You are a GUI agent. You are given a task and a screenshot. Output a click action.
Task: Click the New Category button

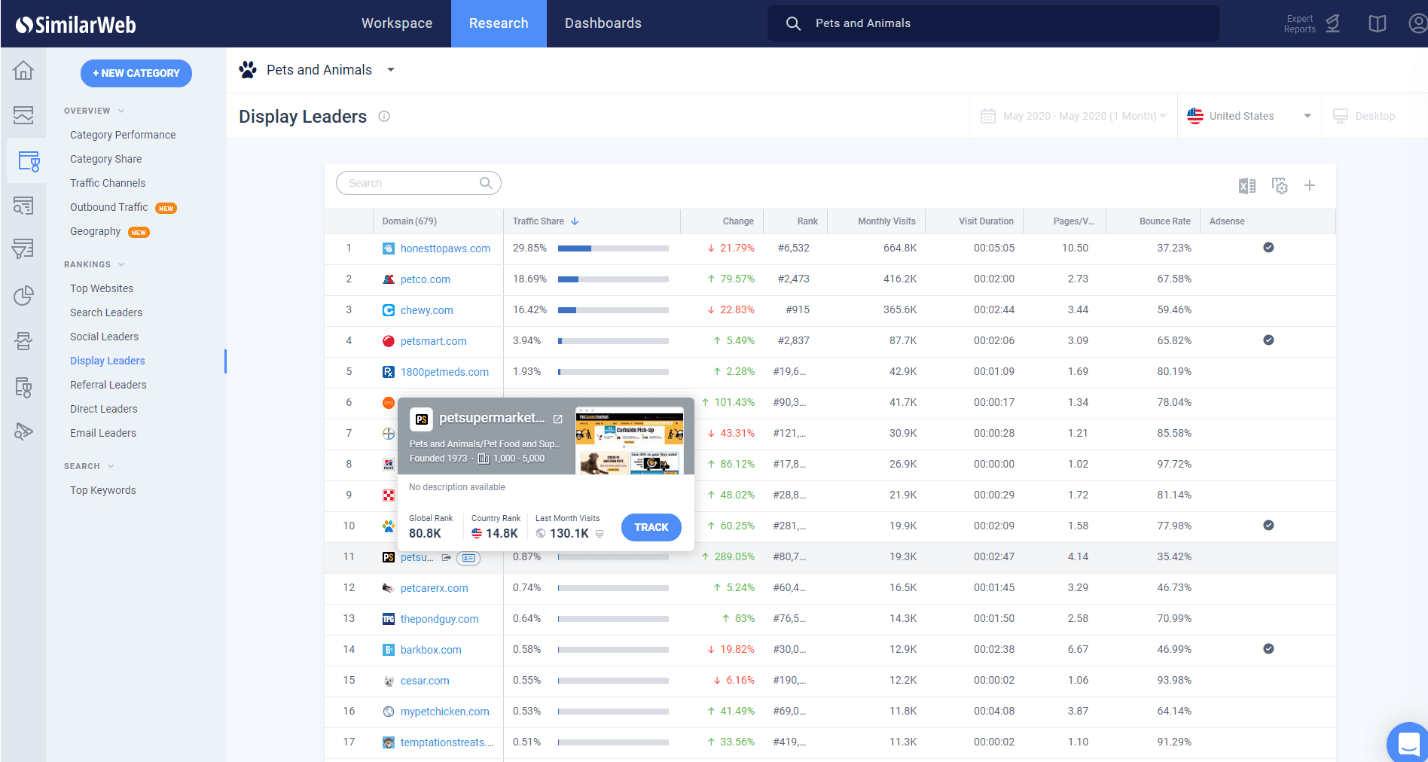(136, 73)
